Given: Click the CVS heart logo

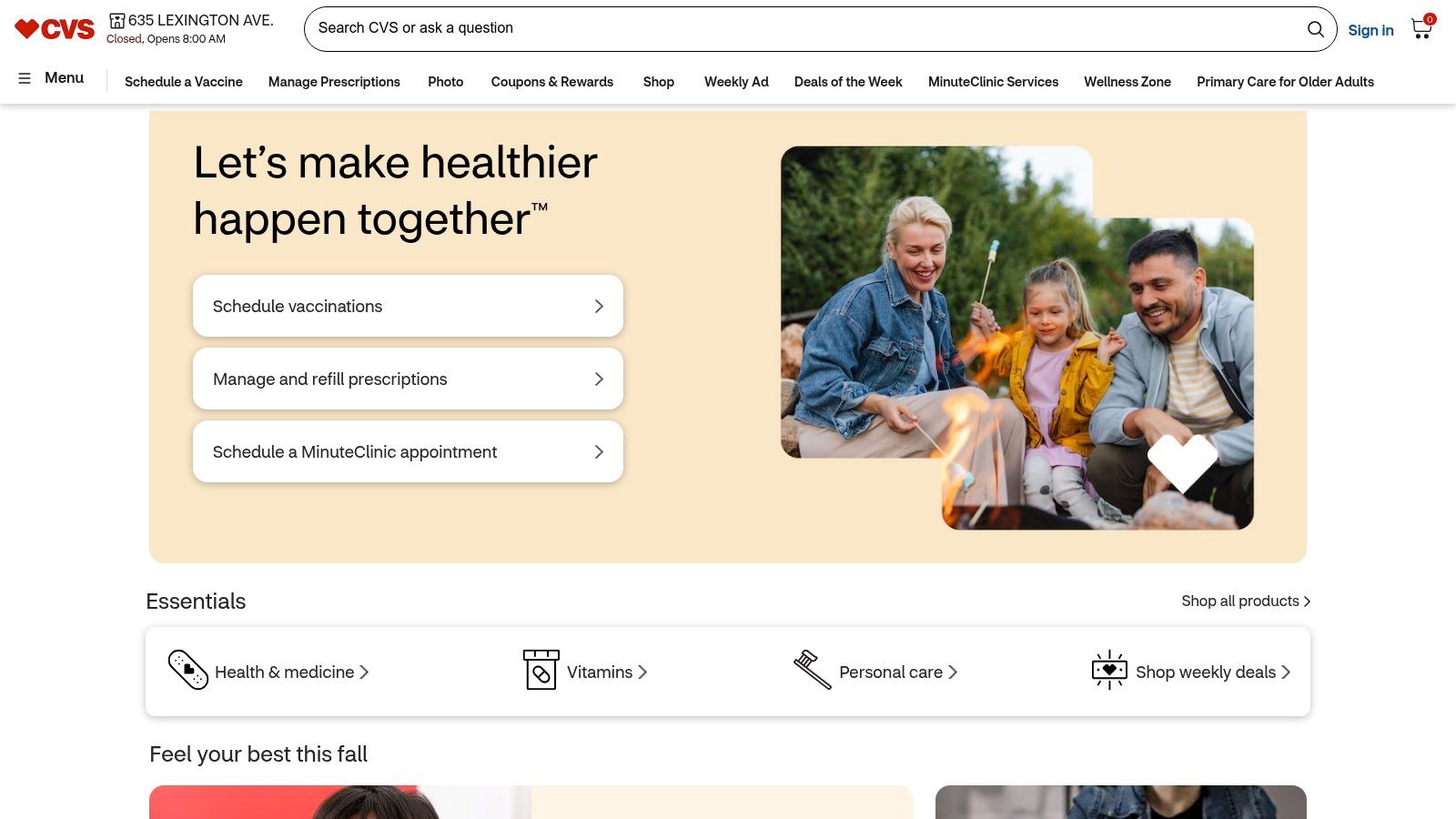Looking at the screenshot, I should (x=54, y=29).
